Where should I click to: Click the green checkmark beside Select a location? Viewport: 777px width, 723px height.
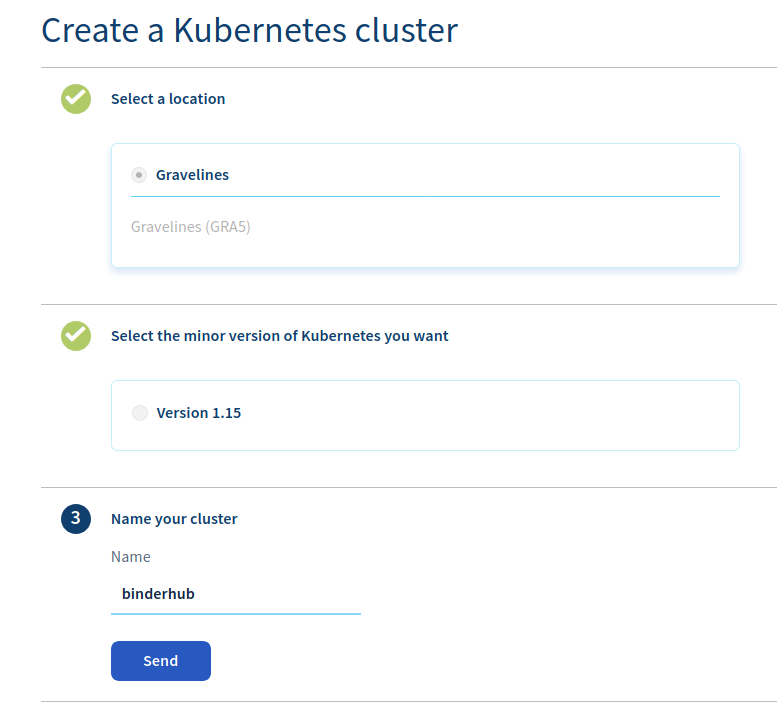click(x=76, y=99)
